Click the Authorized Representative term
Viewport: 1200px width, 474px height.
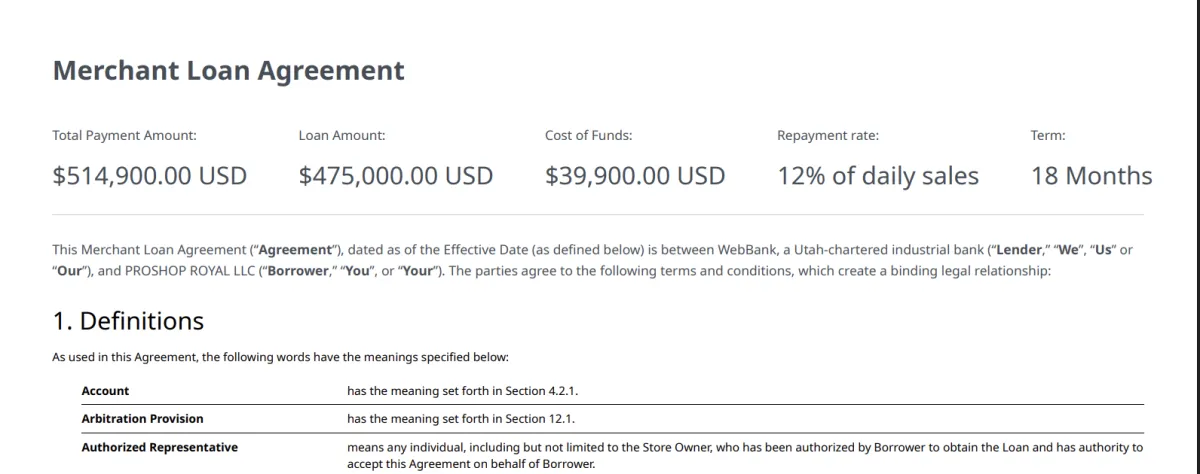[159, 447]
